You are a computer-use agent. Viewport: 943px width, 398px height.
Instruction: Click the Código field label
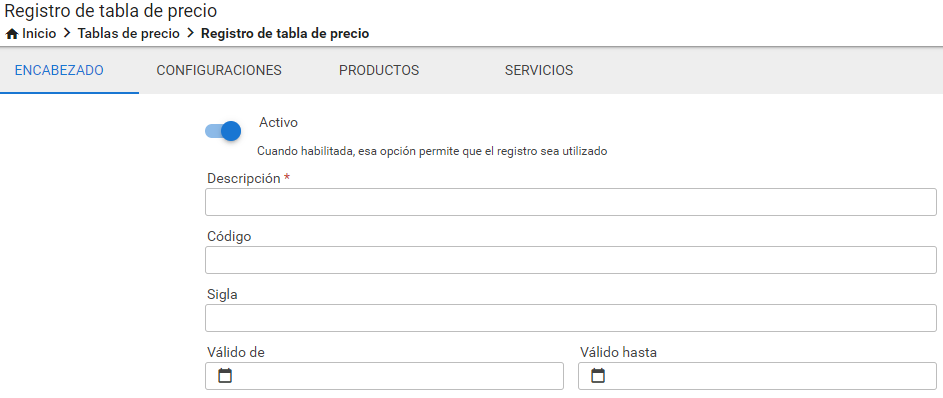[229, 236]
